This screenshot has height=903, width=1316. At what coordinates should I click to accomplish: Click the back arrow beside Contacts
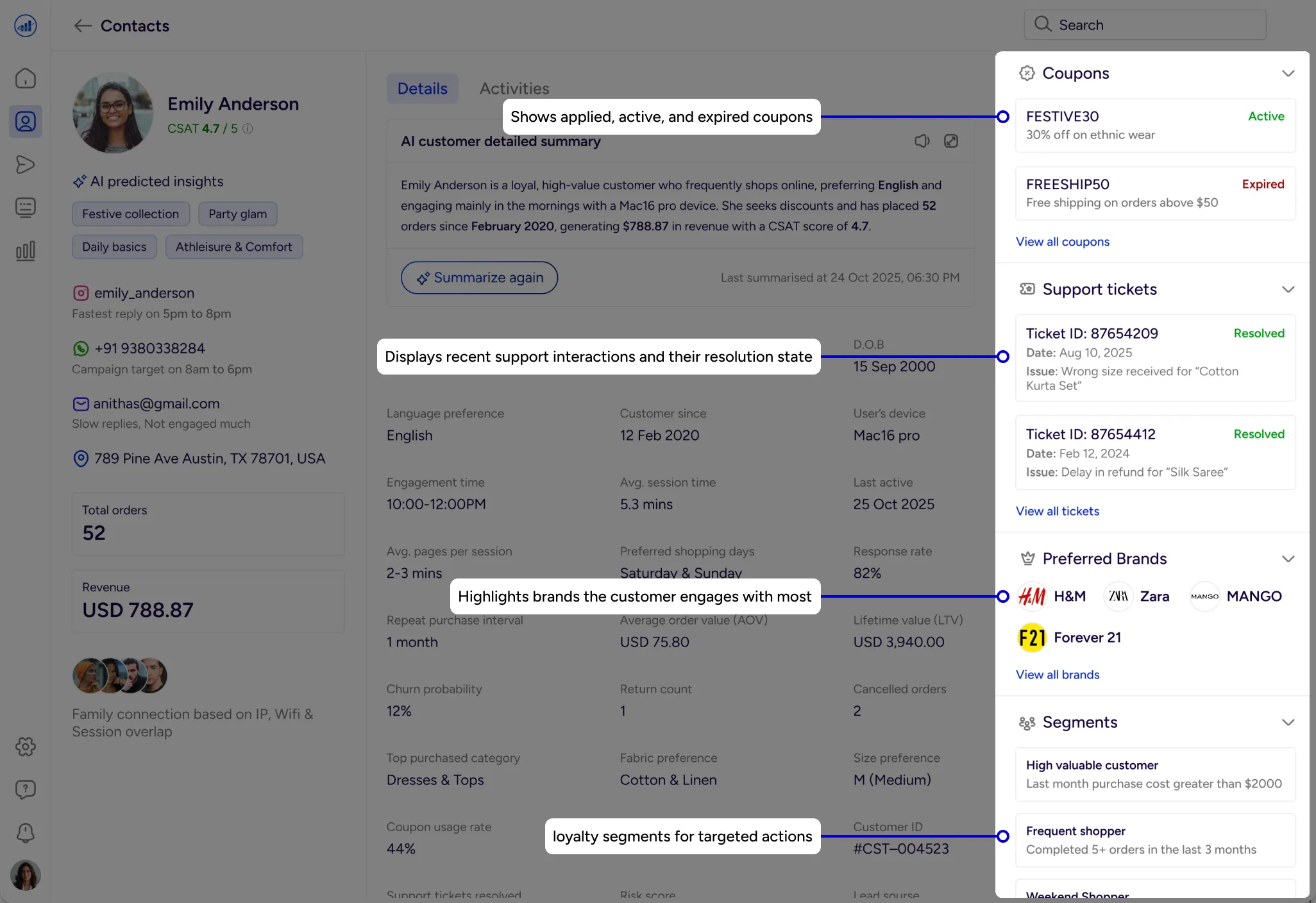tap(83, 26)
